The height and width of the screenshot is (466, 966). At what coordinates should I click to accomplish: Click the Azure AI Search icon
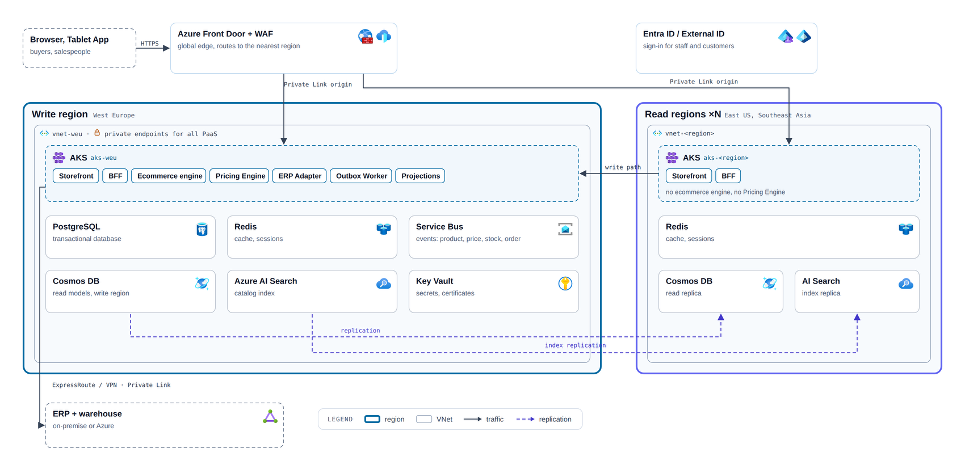click(384, 284)
